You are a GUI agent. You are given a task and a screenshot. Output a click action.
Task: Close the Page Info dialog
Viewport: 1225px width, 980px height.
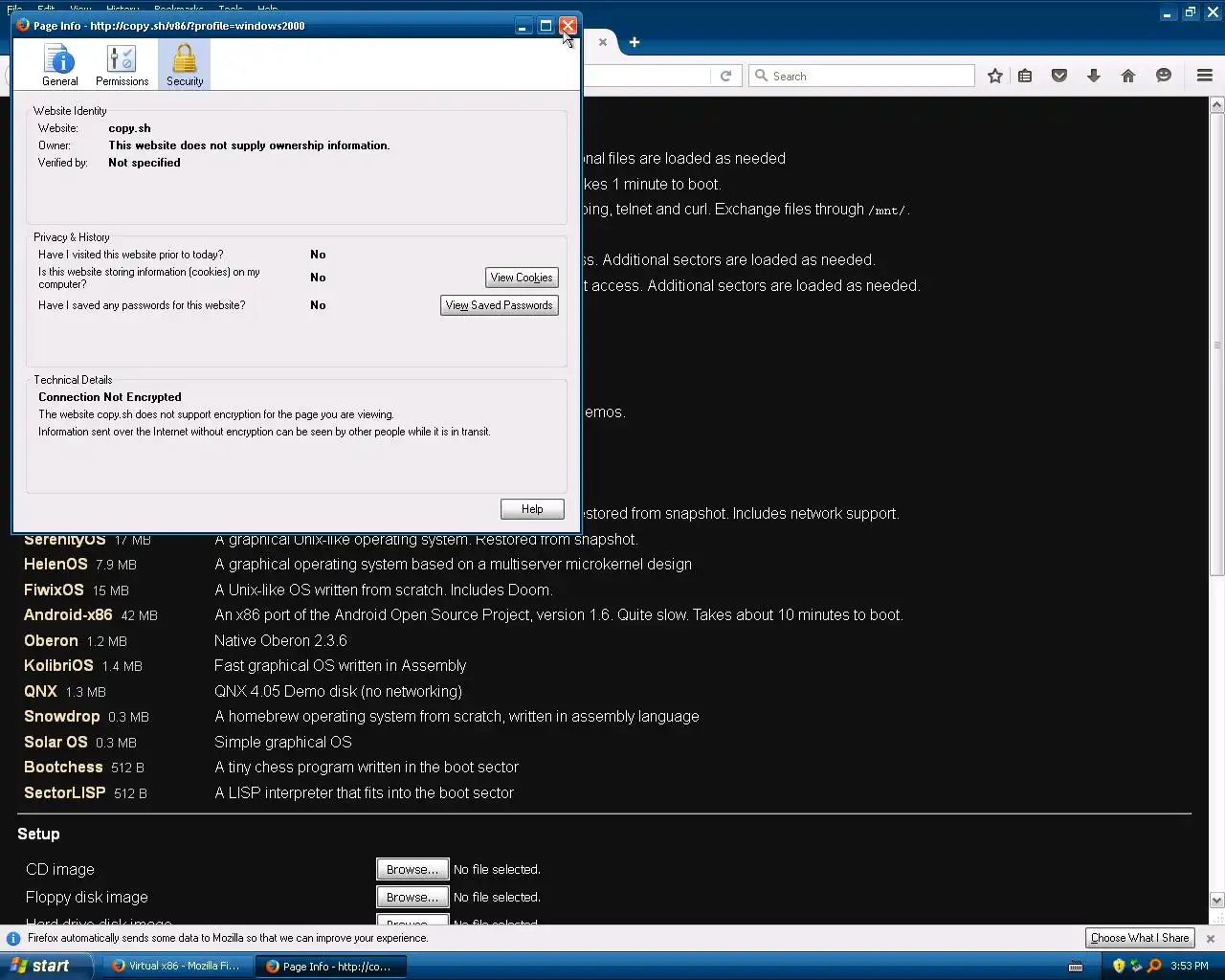(x=568, y=26)
